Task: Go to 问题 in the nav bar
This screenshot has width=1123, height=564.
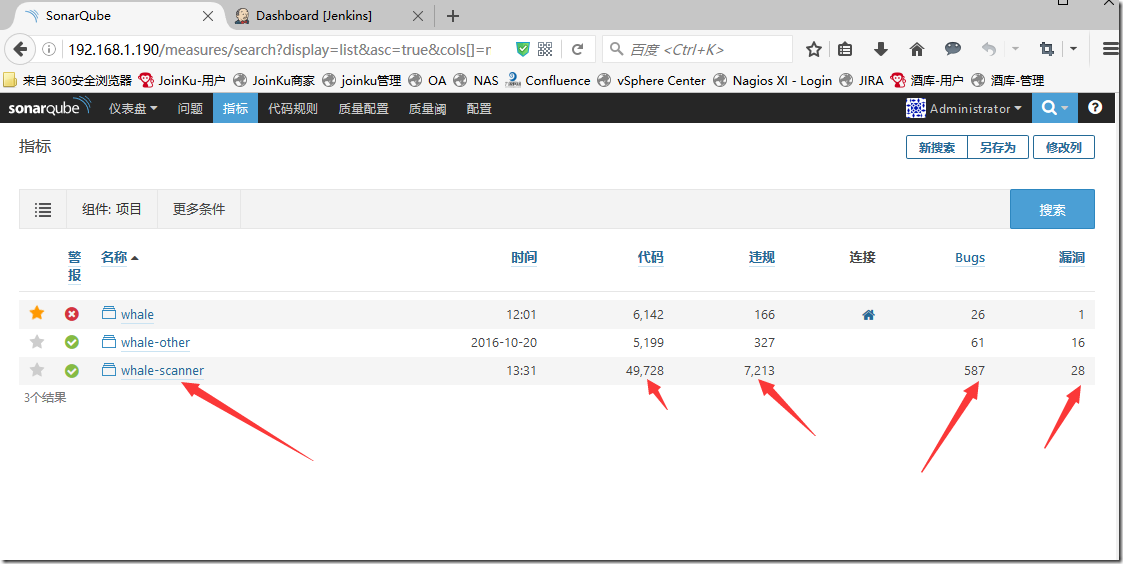Action: (x=190, y=108)
